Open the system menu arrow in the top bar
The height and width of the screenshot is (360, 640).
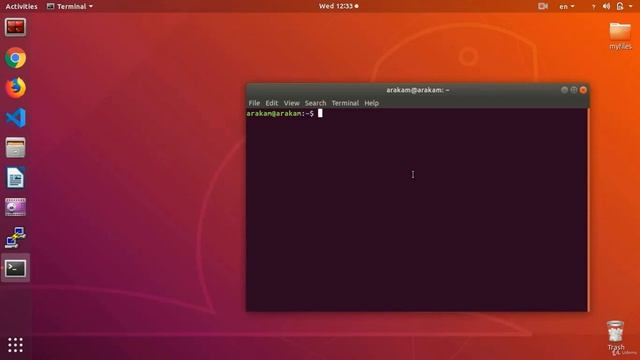coord(631,6)
